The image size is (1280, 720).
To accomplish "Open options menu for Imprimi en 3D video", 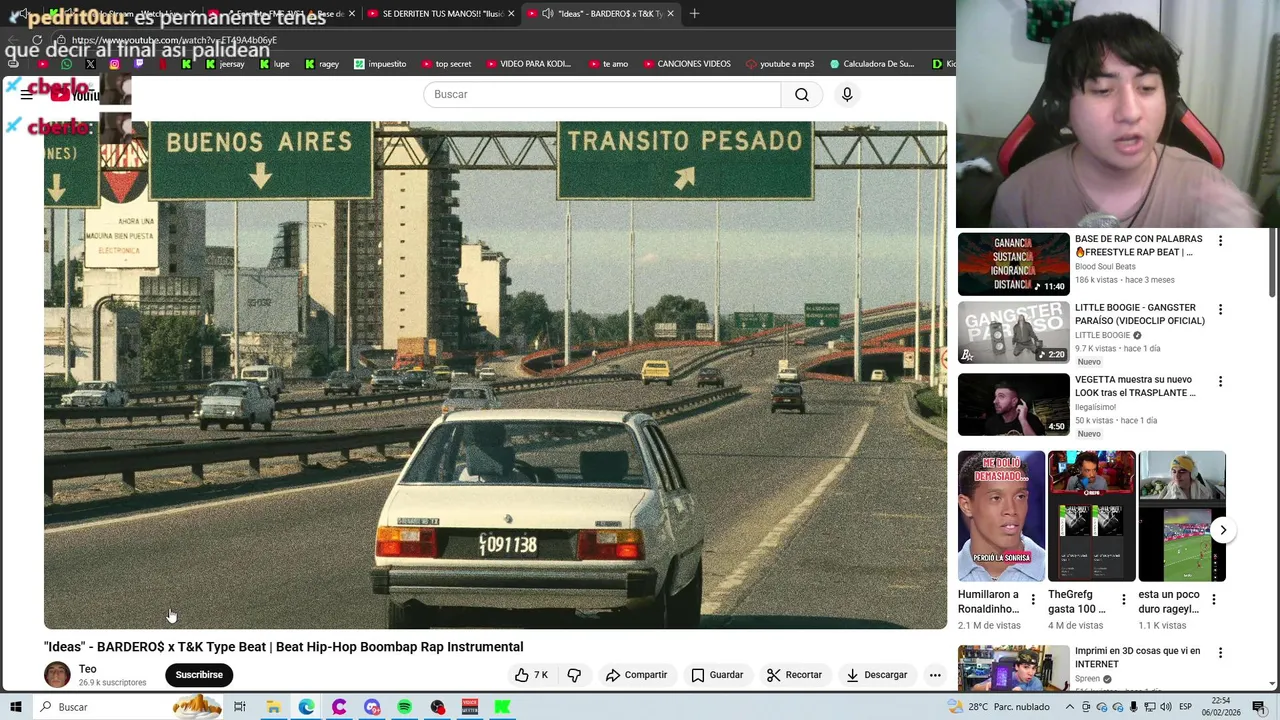I will click(x=1220, y=653).
